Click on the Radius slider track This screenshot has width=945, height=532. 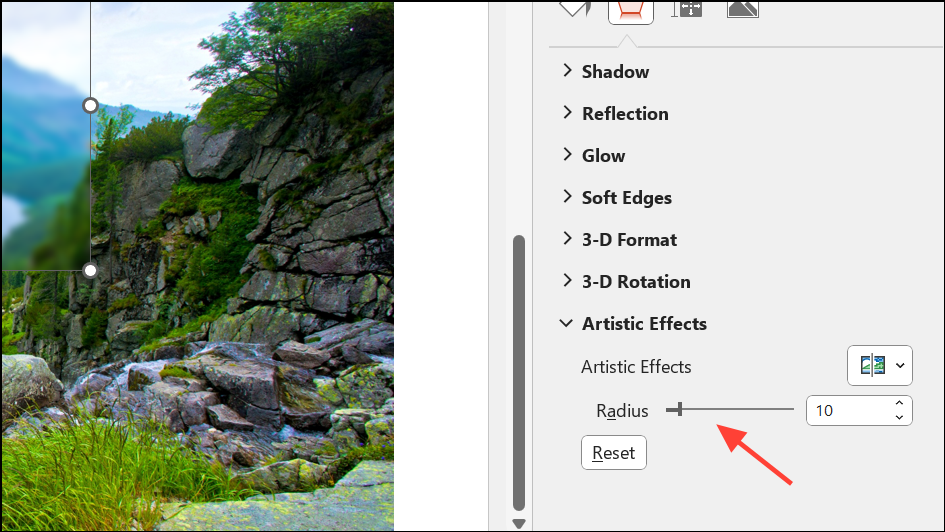tap(730, 410)
